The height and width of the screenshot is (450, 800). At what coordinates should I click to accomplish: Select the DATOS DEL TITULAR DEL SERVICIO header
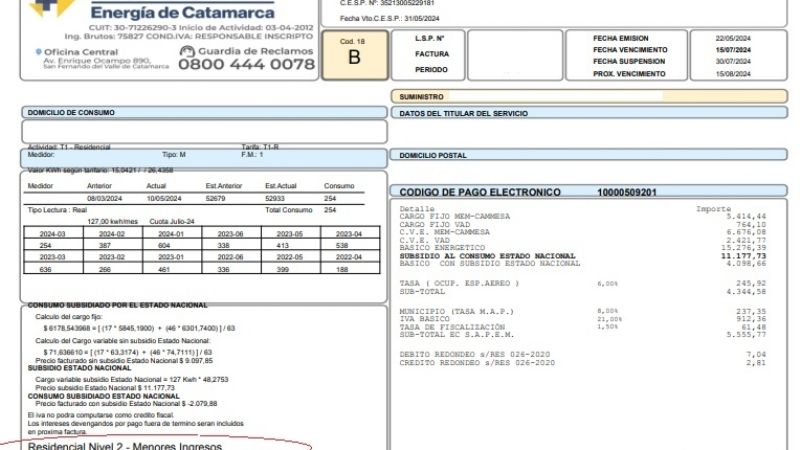pyautogui.click(x=589, y=113)
